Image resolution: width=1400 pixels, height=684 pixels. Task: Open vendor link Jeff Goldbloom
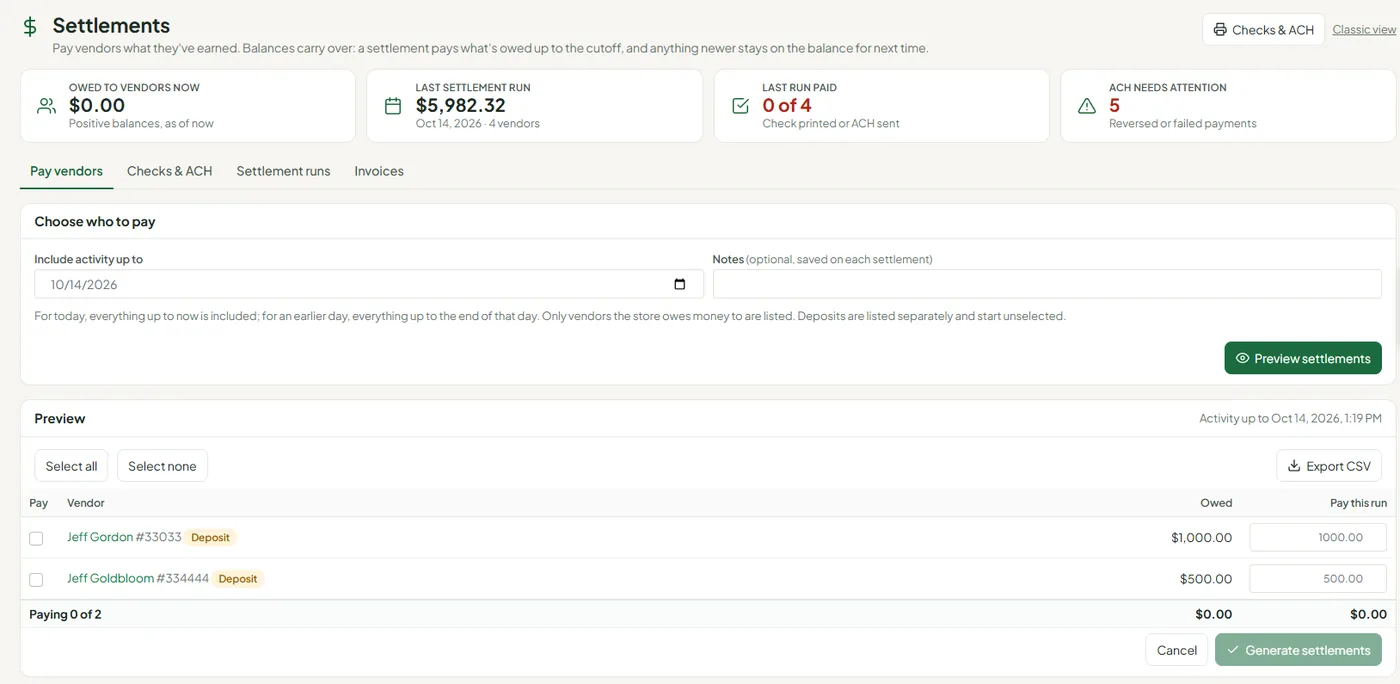pos(110,578)
